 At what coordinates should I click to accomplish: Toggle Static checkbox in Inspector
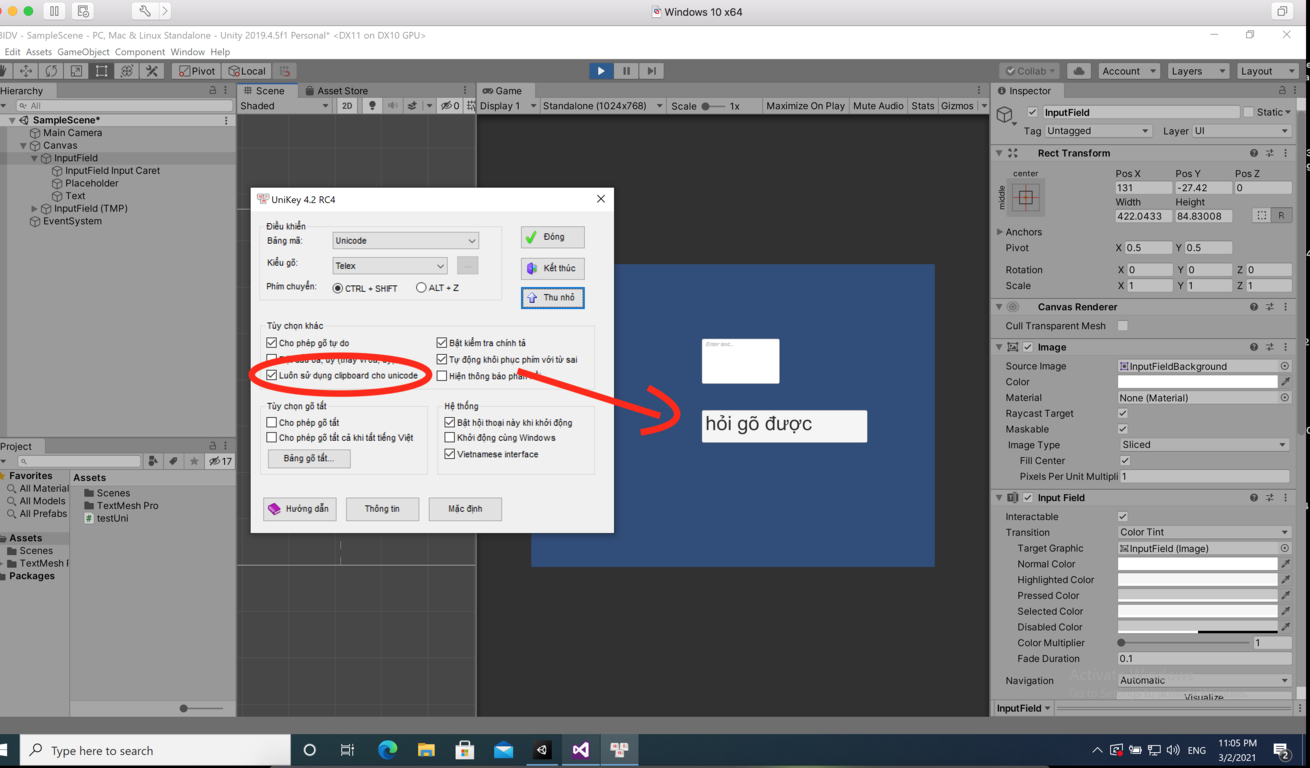tap(1248, 112)
